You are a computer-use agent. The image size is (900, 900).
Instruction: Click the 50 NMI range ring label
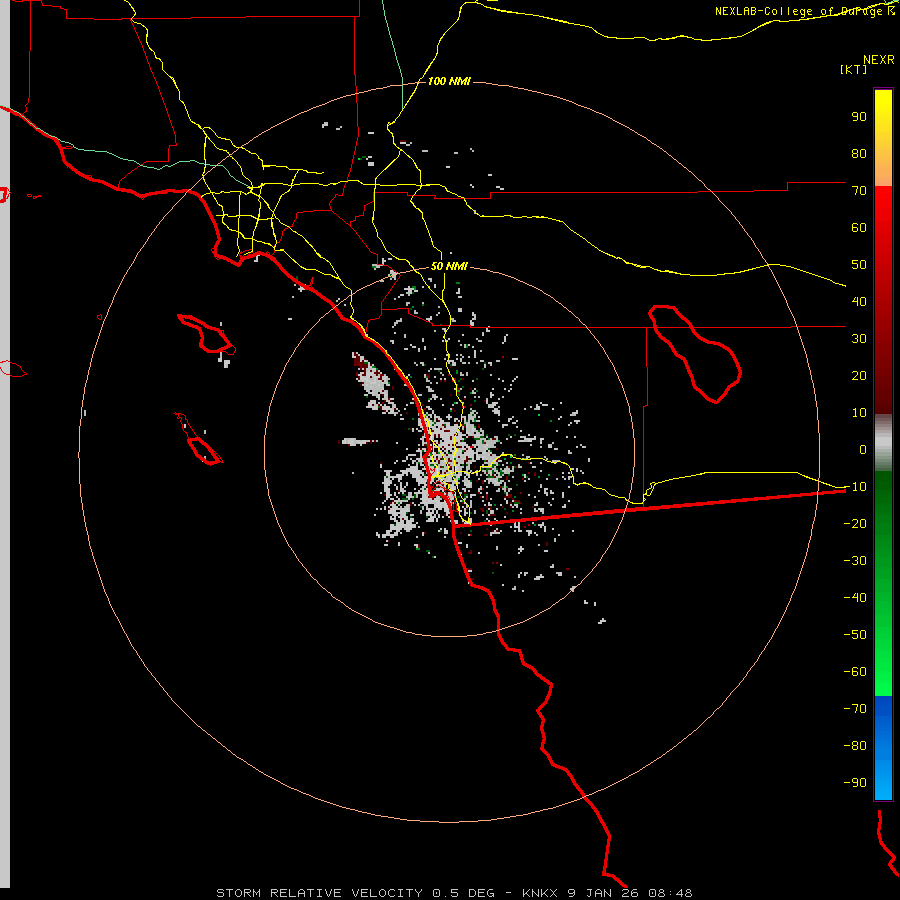pyautogui.click(x=449, y=266)
